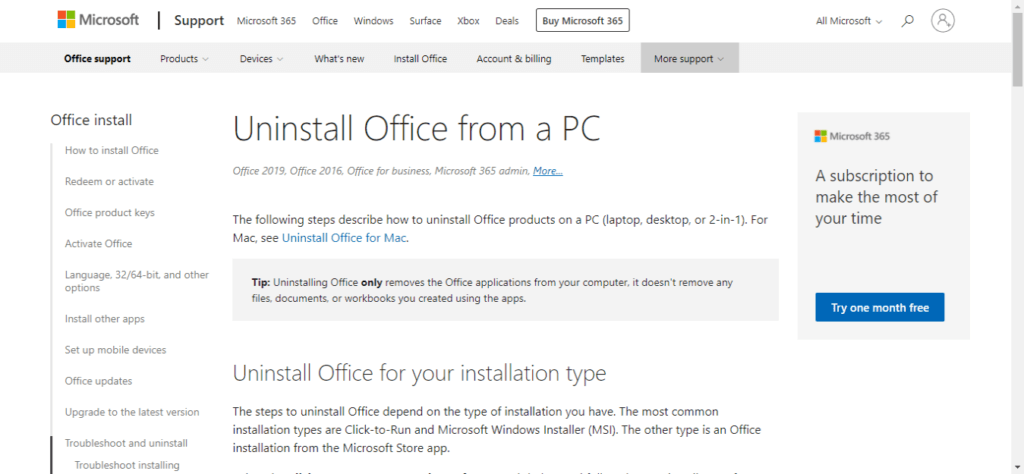The width and height of the screenshot is (1024, 474).
Task: Open Troubleshoot and uninstall sidebar section
Action: (x=126, y=443)
